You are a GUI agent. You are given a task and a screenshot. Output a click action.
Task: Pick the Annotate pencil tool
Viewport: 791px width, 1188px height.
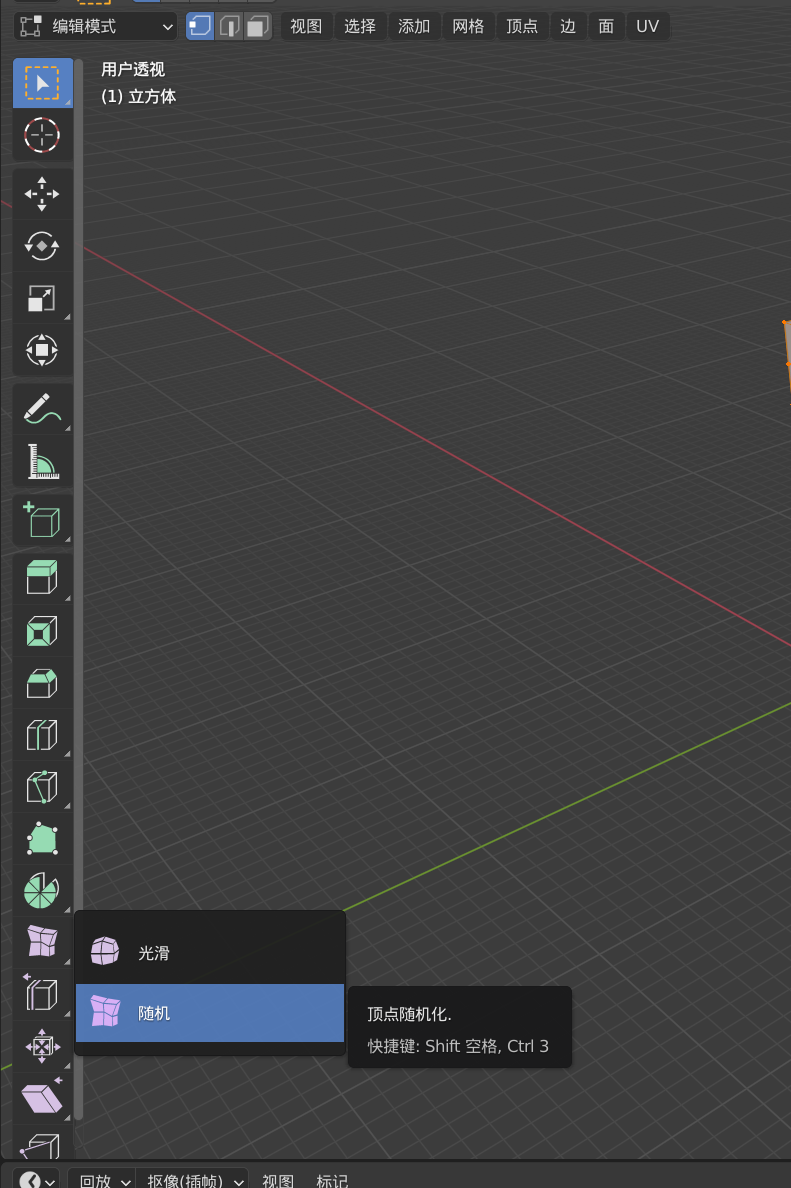click(42, 409)
